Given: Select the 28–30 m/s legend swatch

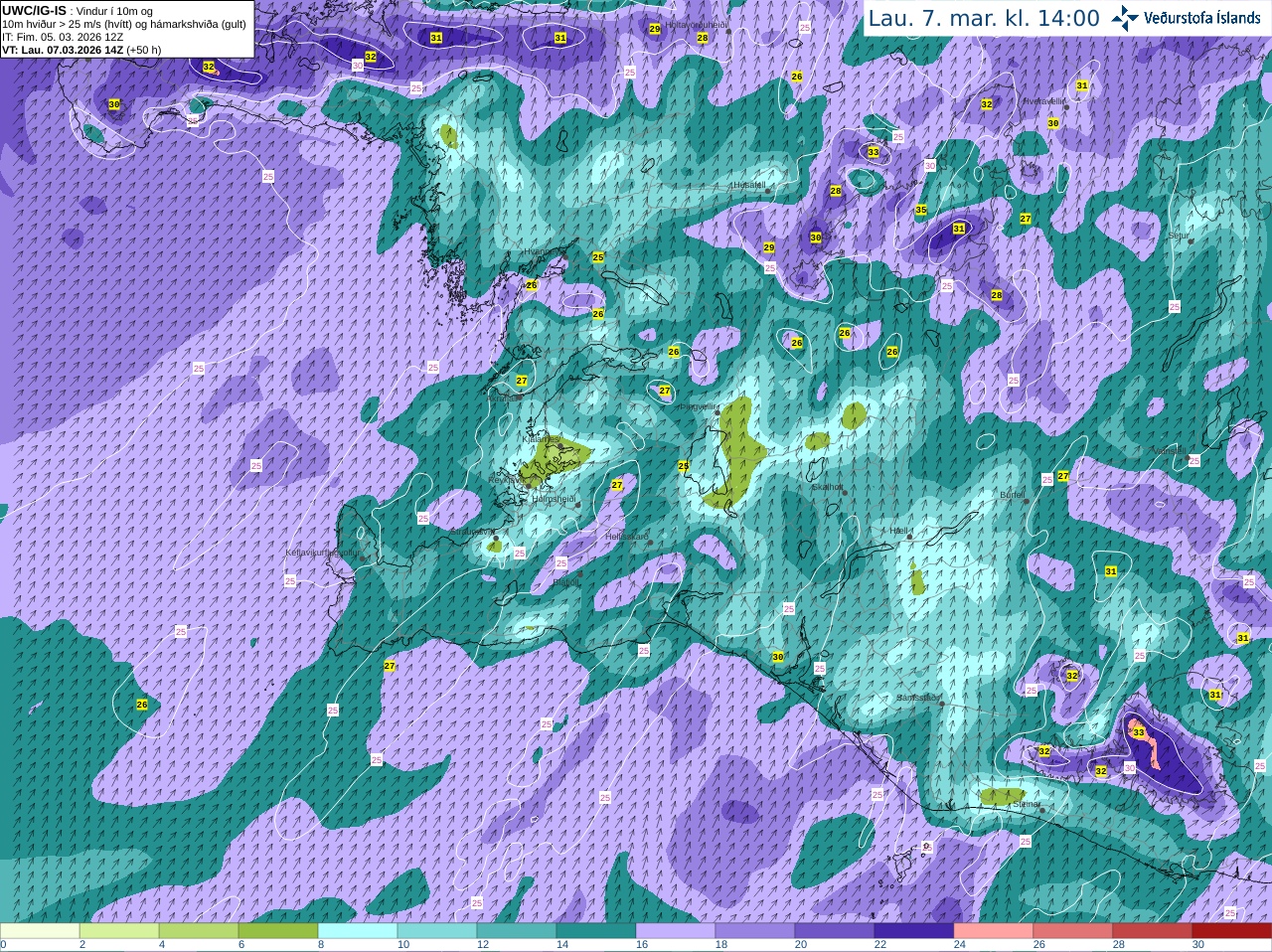Looking at the screenshot, I should point(1153,931).
